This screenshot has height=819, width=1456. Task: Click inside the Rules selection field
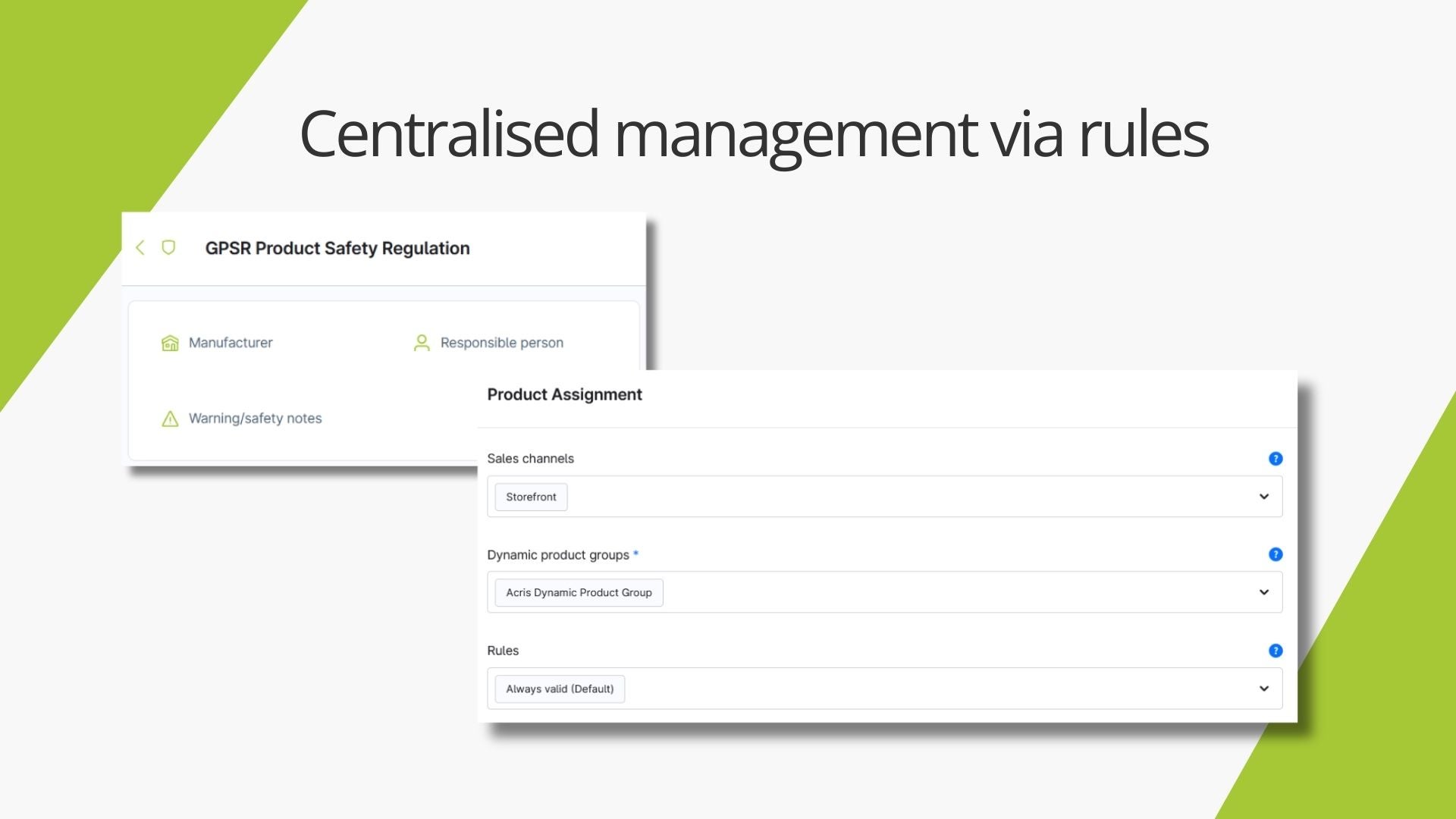(910, 689)
